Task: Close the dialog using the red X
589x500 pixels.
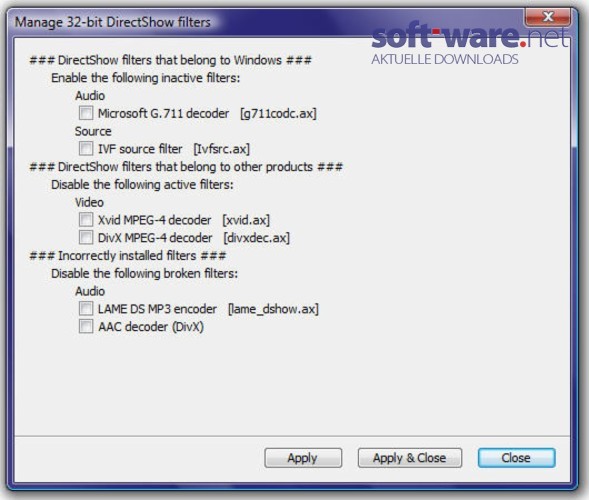Action: 548,17
